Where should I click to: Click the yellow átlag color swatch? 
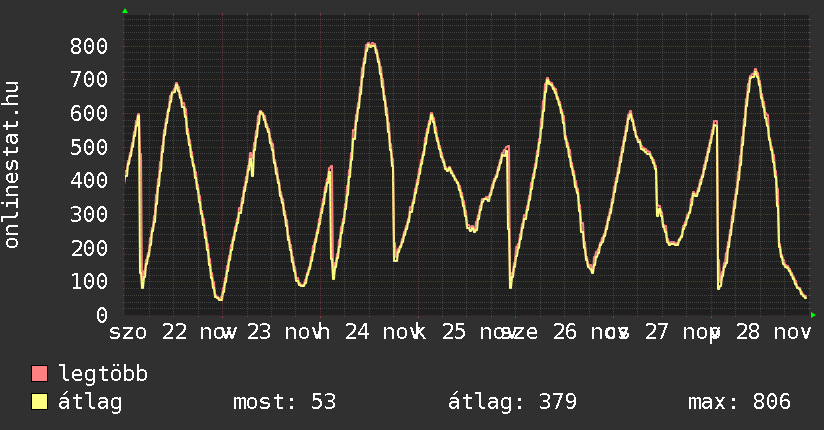pos(40,403)
